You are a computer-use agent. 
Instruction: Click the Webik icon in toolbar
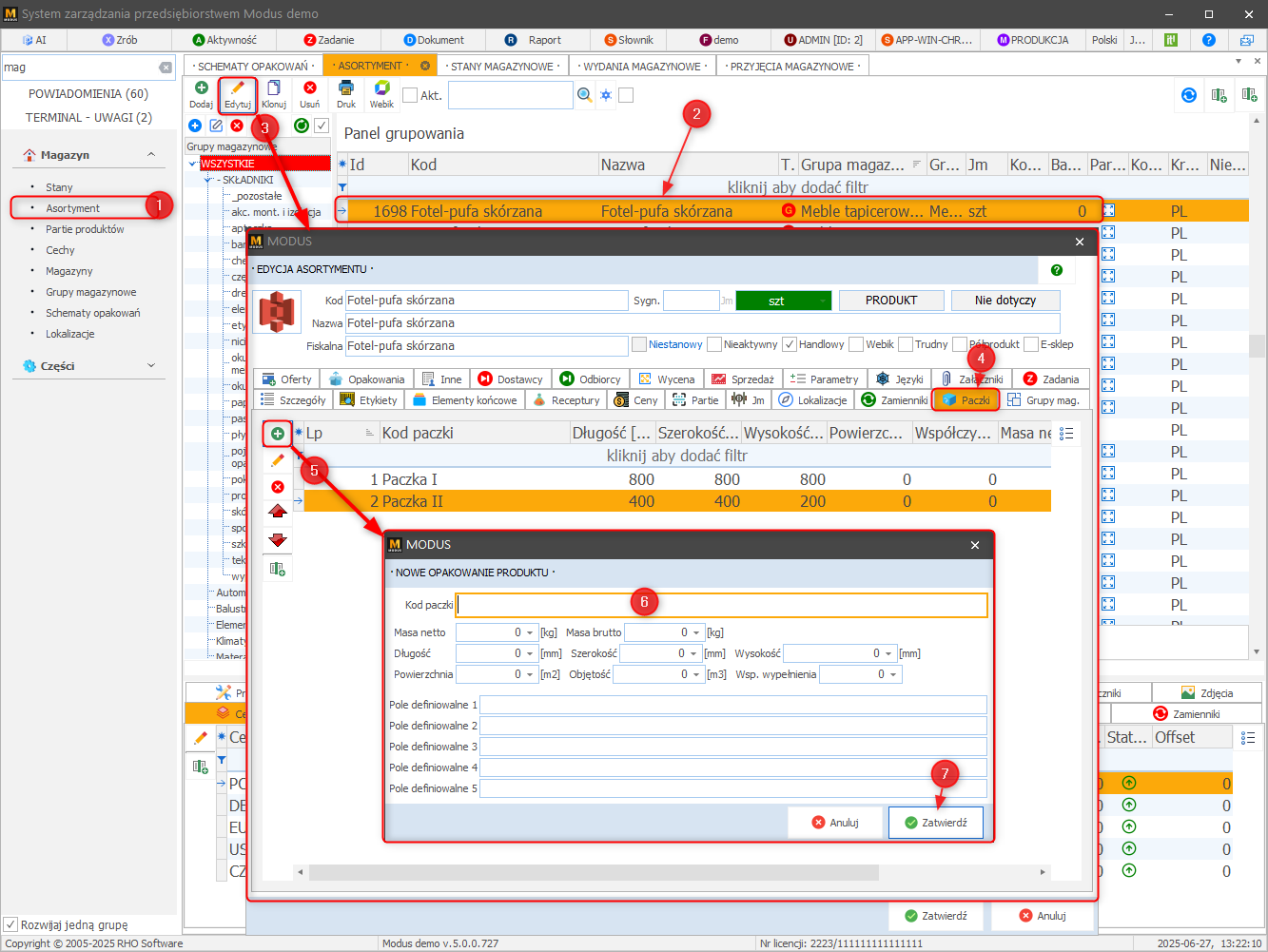381,89
